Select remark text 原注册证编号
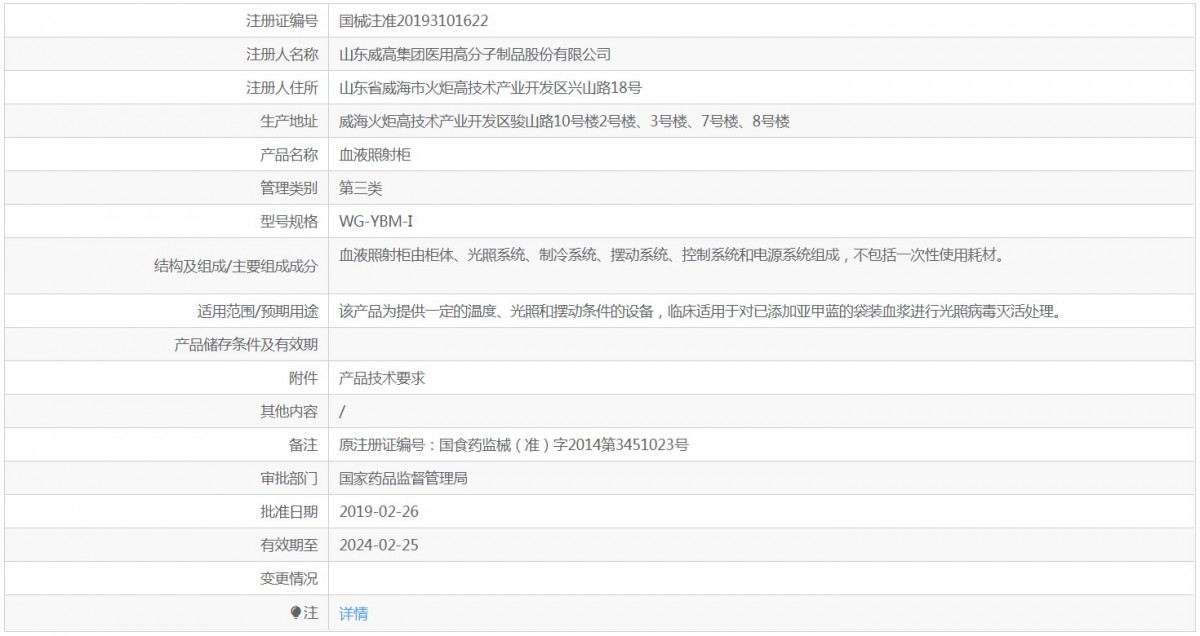 514,445
